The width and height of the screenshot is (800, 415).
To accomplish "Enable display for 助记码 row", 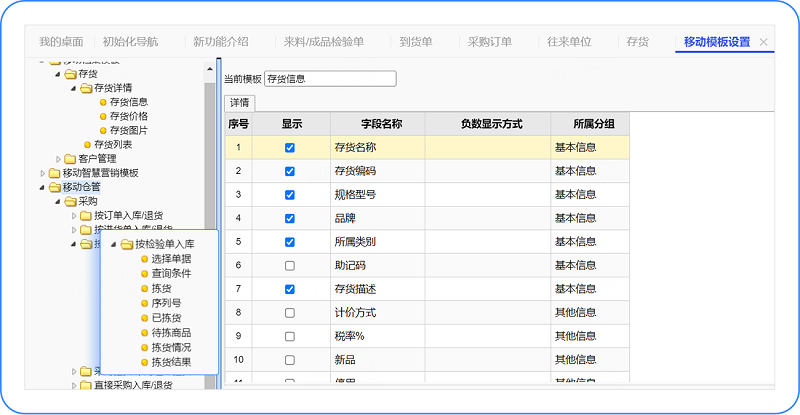I will click(x=290, y=266).
